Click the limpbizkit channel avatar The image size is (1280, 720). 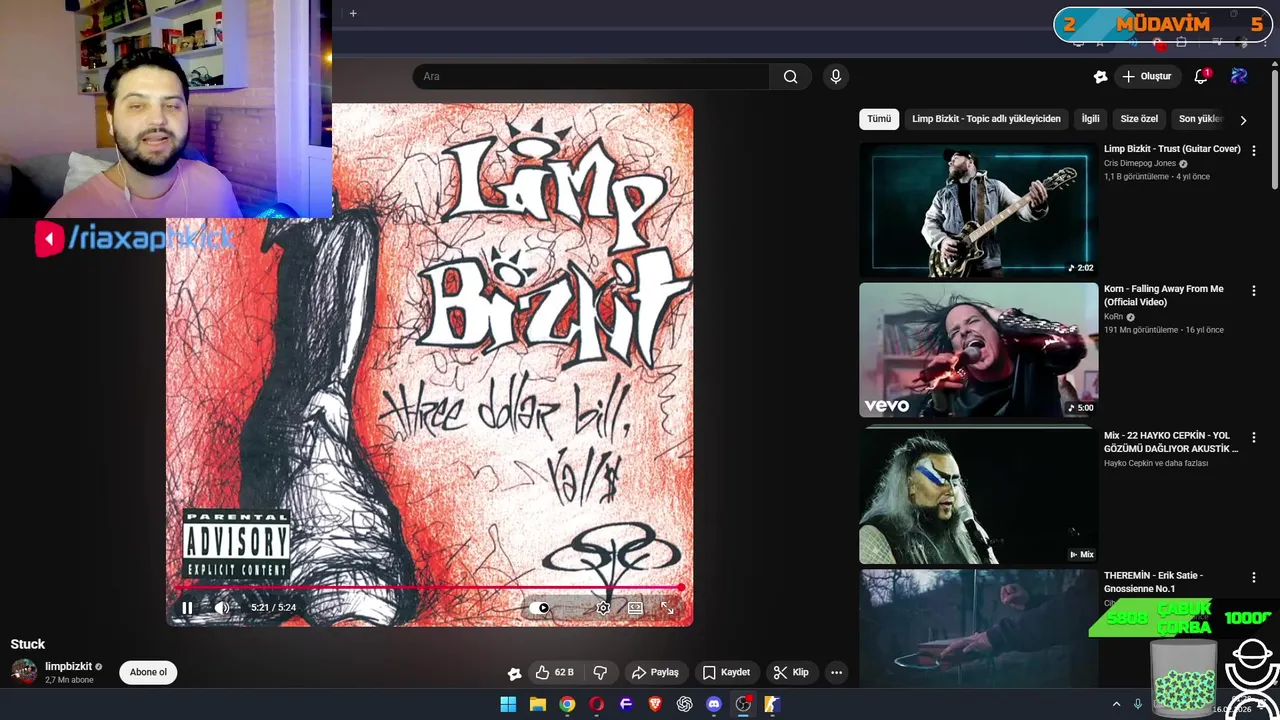point(24,672)
